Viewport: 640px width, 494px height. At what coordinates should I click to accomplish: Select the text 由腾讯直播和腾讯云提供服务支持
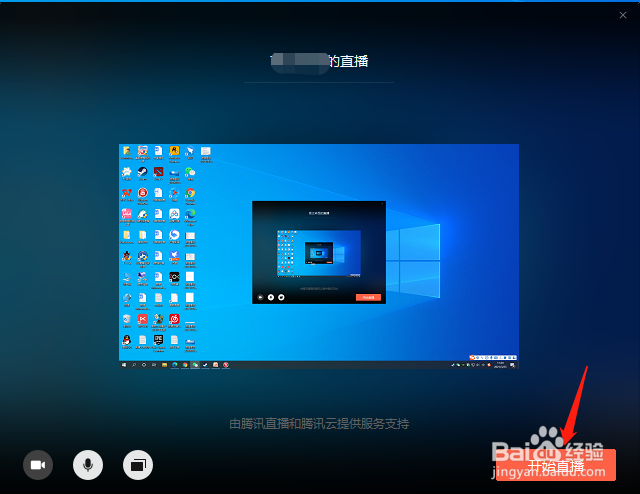coord(319,424)
